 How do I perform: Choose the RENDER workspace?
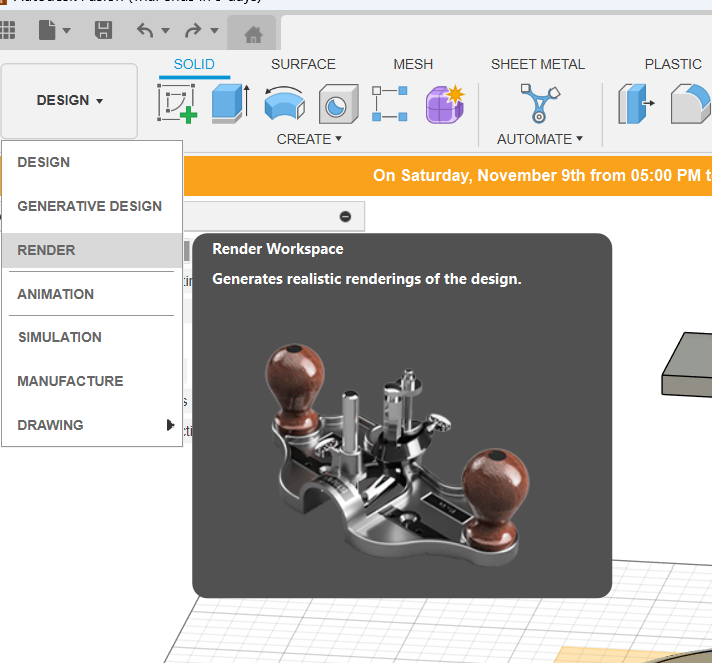pos(92,250)
